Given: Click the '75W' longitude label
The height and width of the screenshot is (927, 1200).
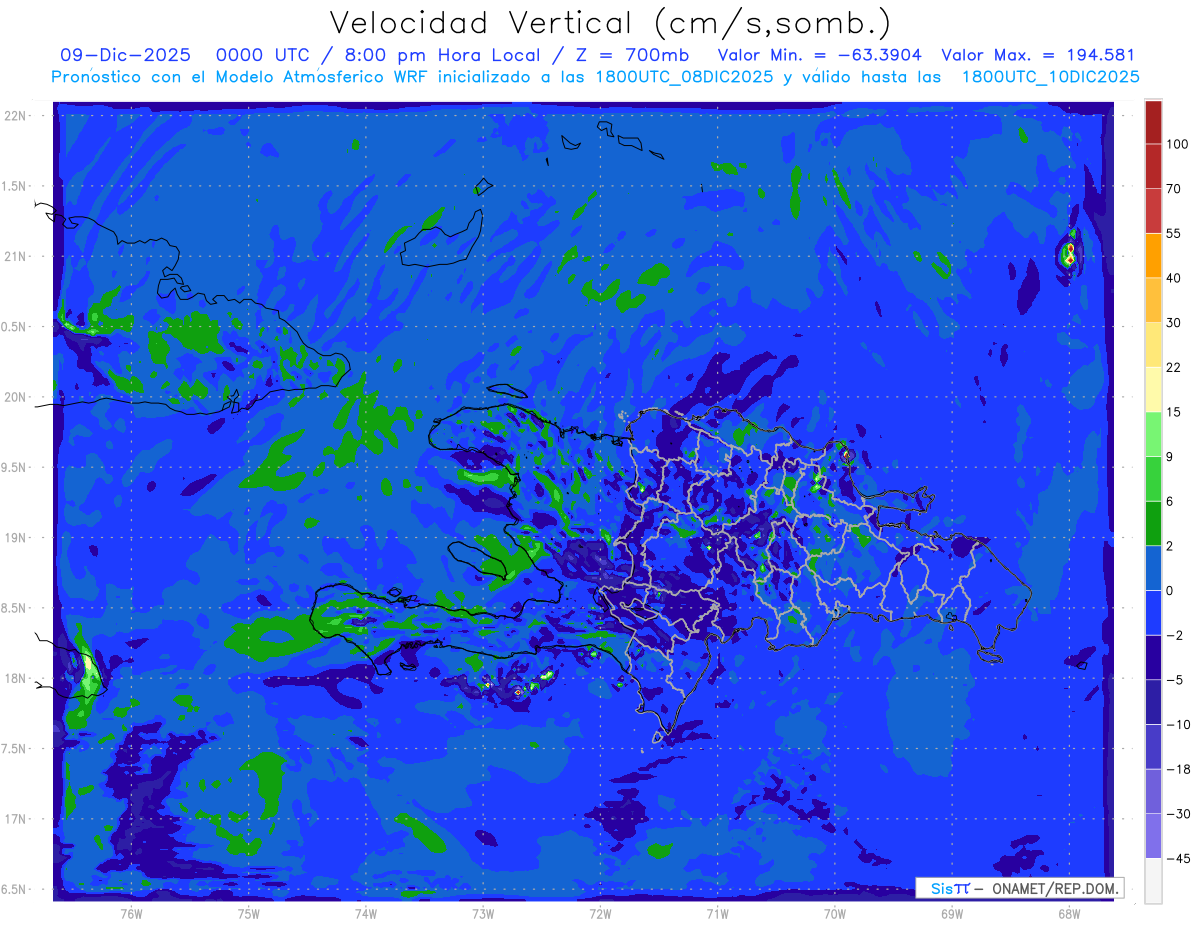Looking at the screenshot, I should (x=249, y=913).
